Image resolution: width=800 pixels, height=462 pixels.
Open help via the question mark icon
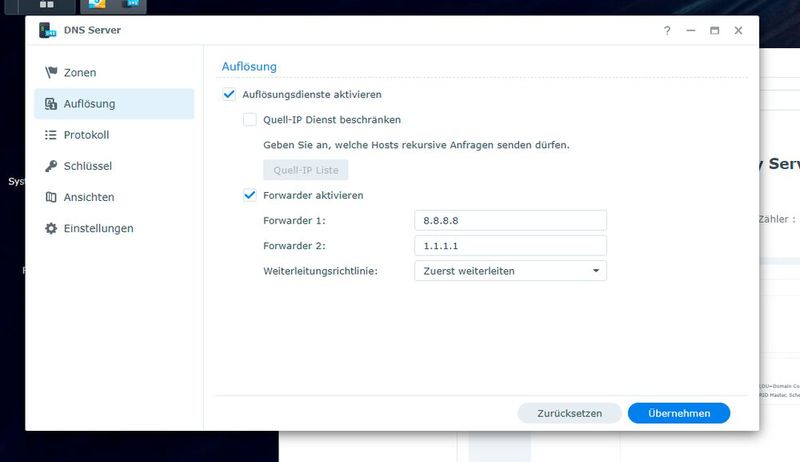click(x=667, y=31)
